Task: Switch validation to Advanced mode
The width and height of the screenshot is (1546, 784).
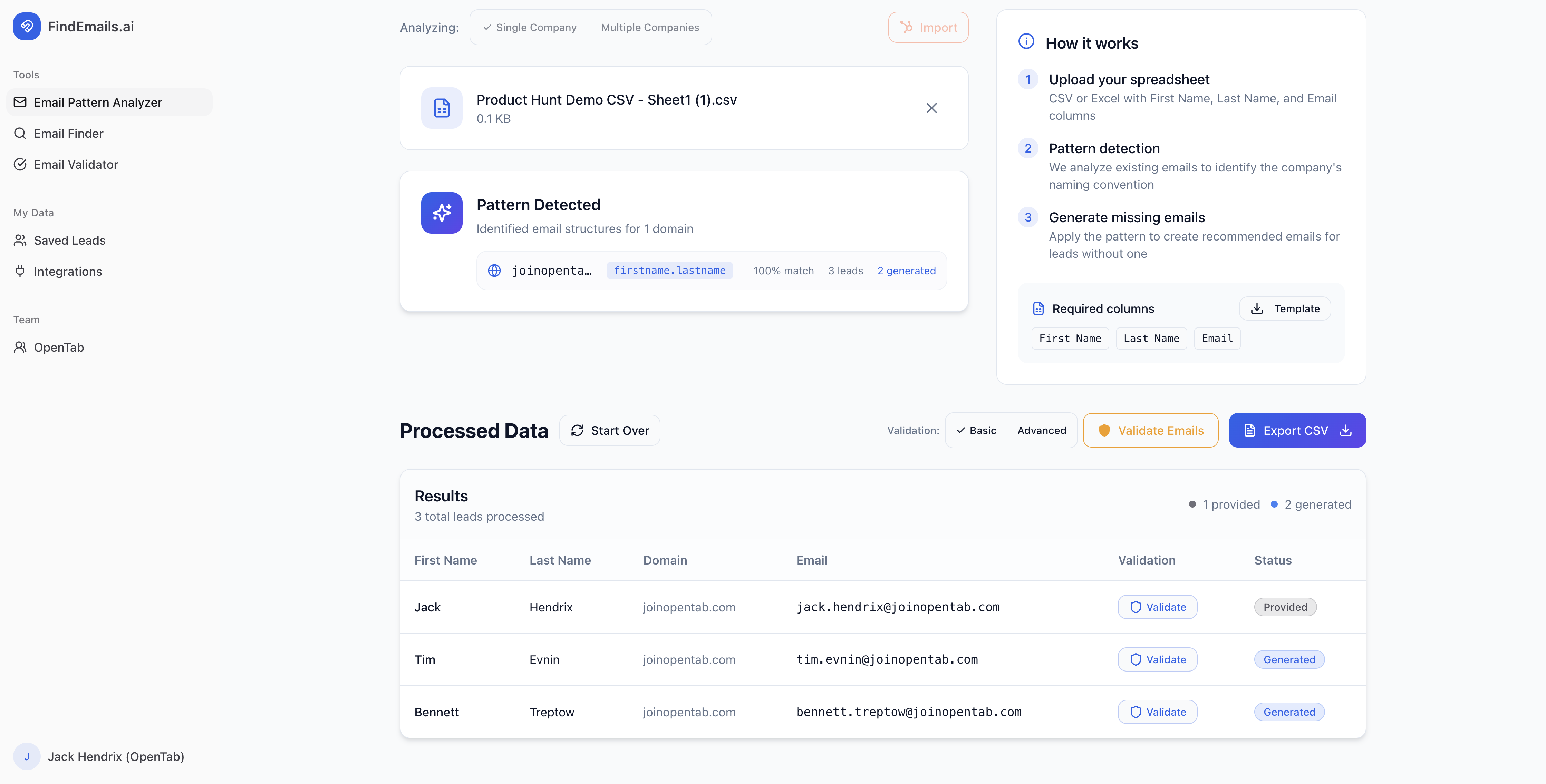Action: coord(1042,430)
